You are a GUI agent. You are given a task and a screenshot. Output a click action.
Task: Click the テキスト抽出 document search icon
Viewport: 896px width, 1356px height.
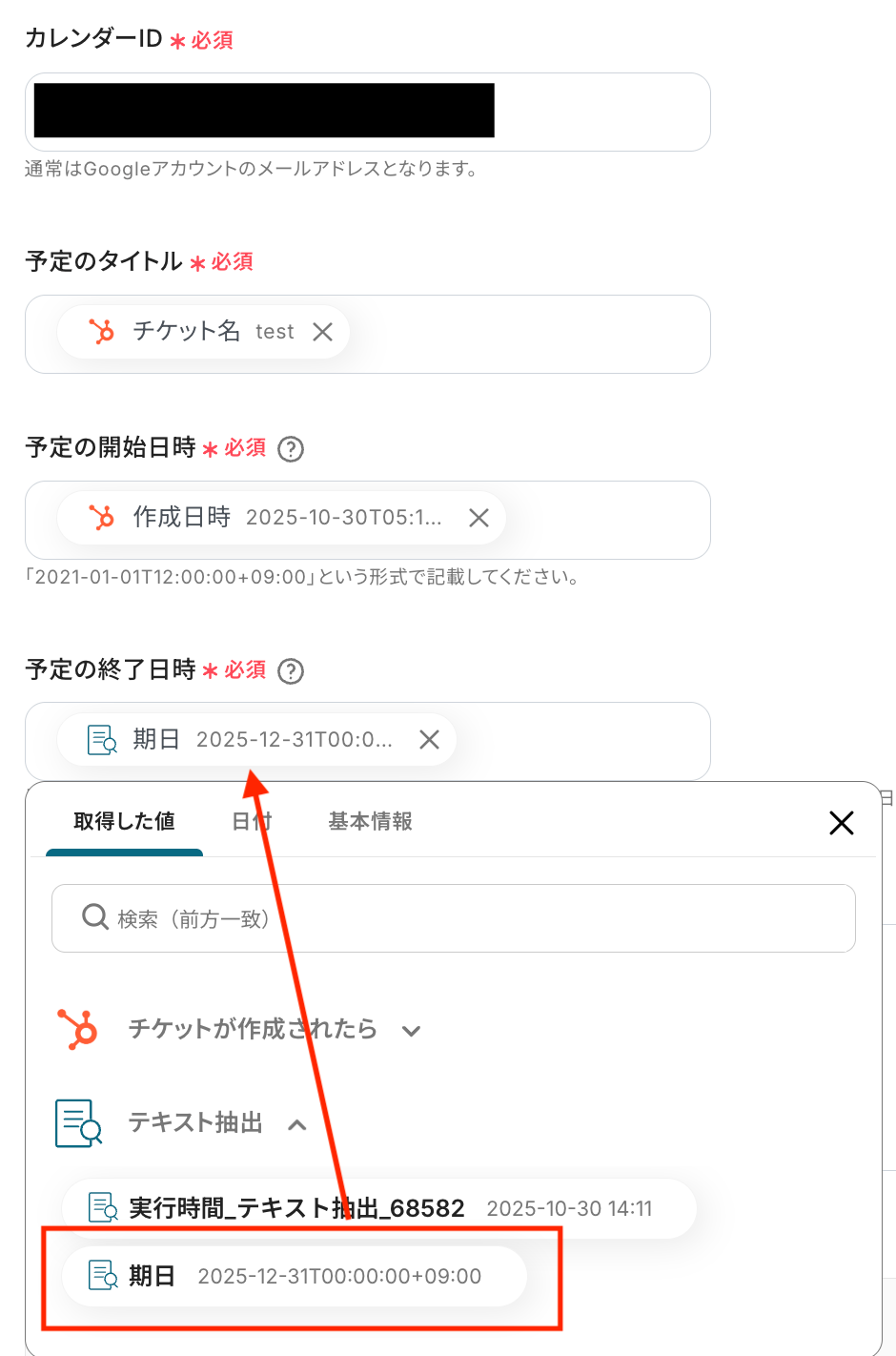coord(78,1123)
